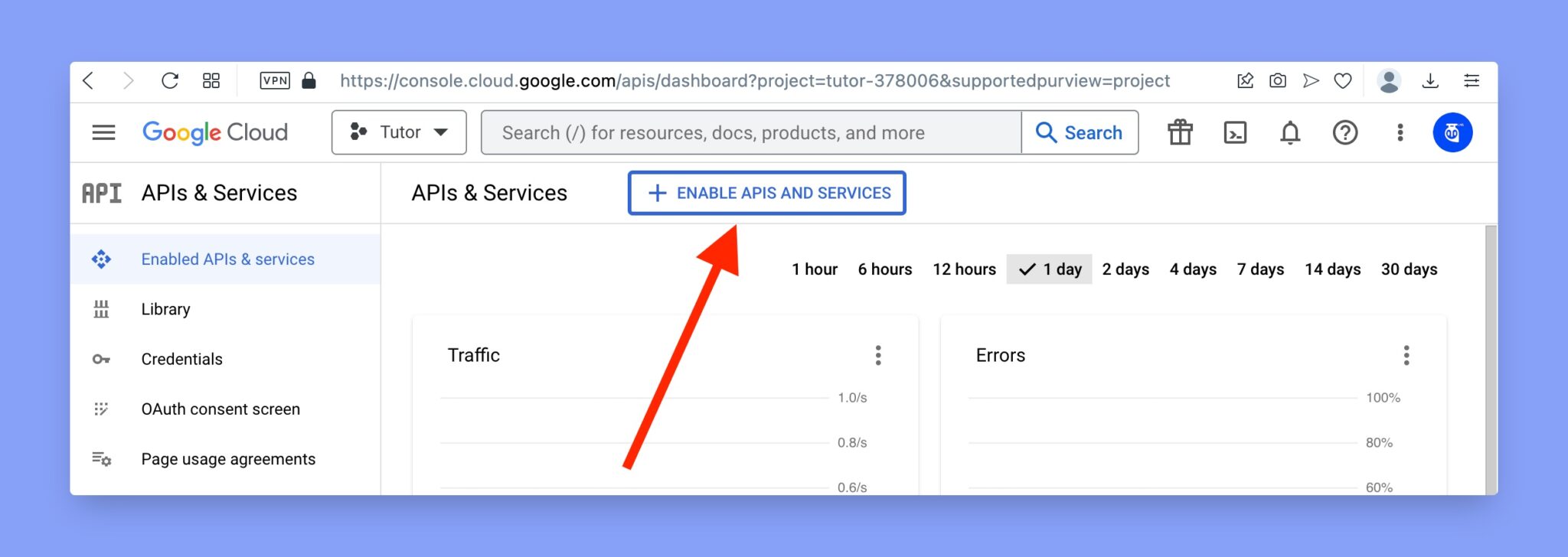Open the Tutor project selector dropdown
The width and height of the screenshot is (1568, 557).
click(398, 132)
